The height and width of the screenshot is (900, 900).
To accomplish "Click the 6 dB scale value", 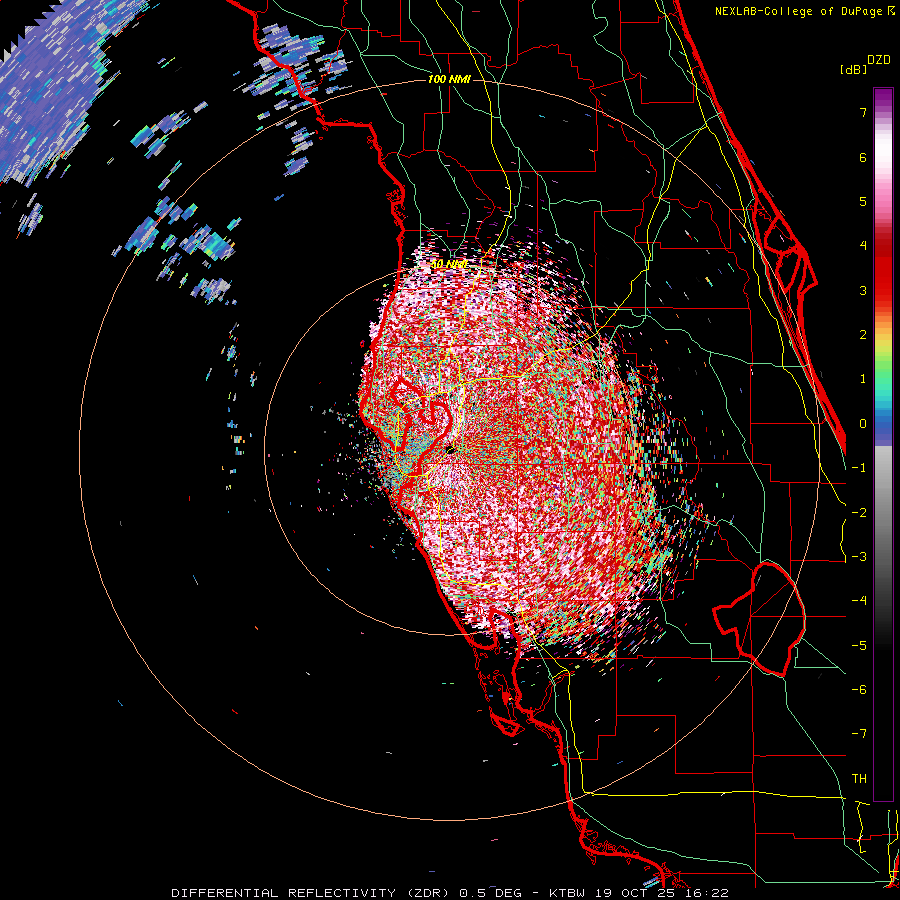I will pos(863,157).
